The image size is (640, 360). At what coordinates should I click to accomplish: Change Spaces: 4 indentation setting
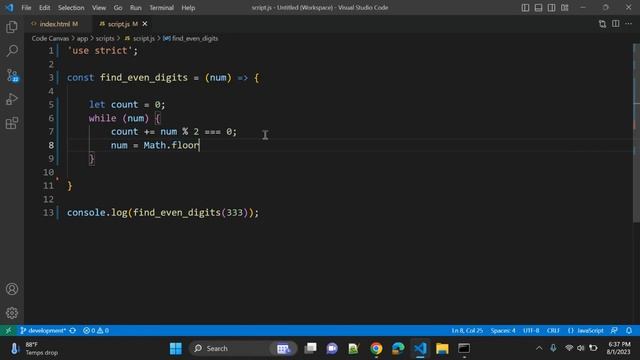tap(503, 330)
